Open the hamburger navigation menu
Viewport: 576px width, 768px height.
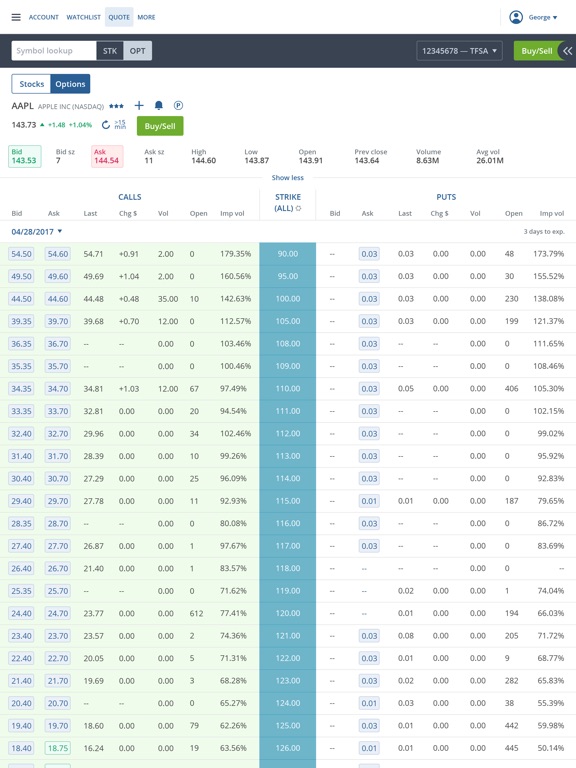(x=16, y=17)
